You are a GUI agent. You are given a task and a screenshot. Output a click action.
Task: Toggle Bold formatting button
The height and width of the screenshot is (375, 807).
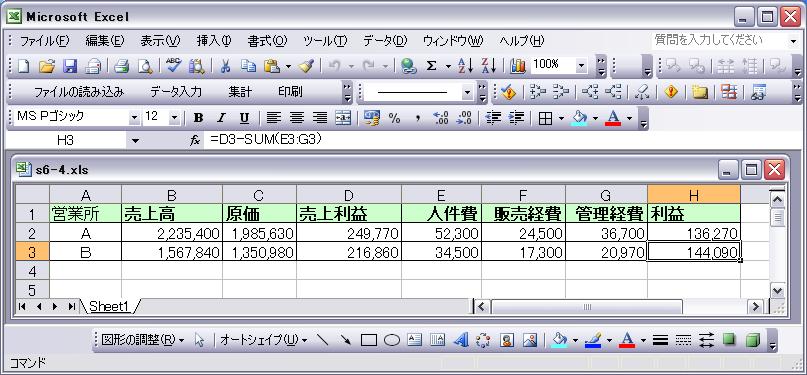[198, 118]
